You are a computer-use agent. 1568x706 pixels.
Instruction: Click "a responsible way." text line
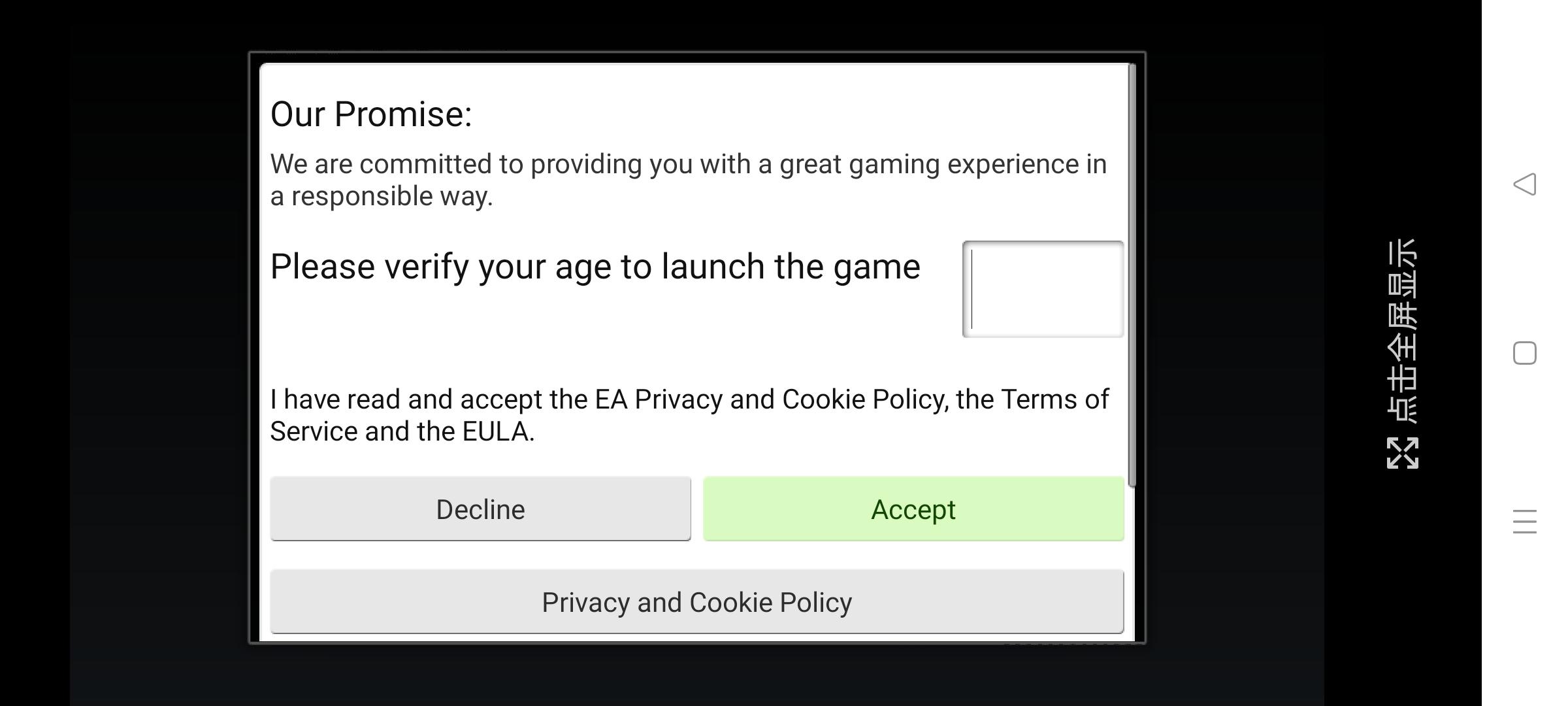tap(382, 196)
